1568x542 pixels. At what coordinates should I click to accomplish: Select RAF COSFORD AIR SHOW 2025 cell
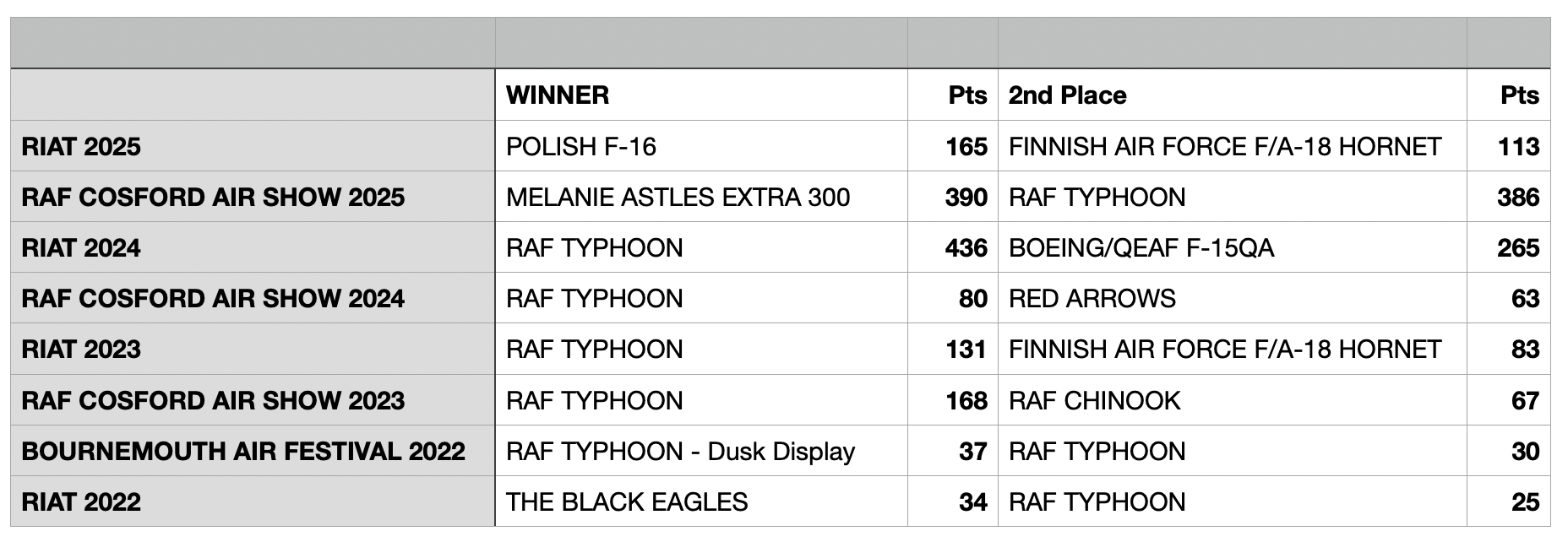click(x=253, y=197)
